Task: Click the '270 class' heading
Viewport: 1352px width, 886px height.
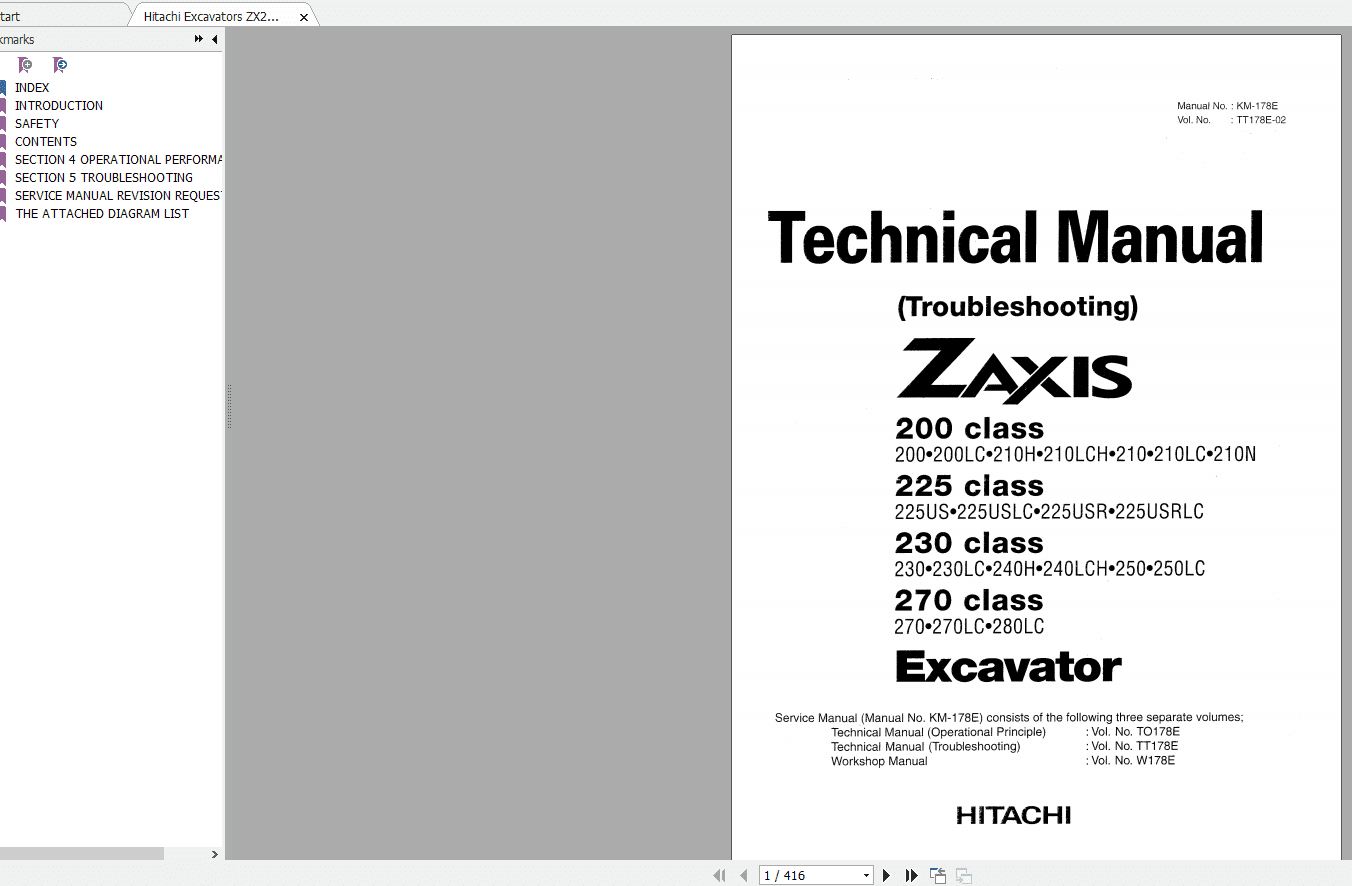Action: 969,600
